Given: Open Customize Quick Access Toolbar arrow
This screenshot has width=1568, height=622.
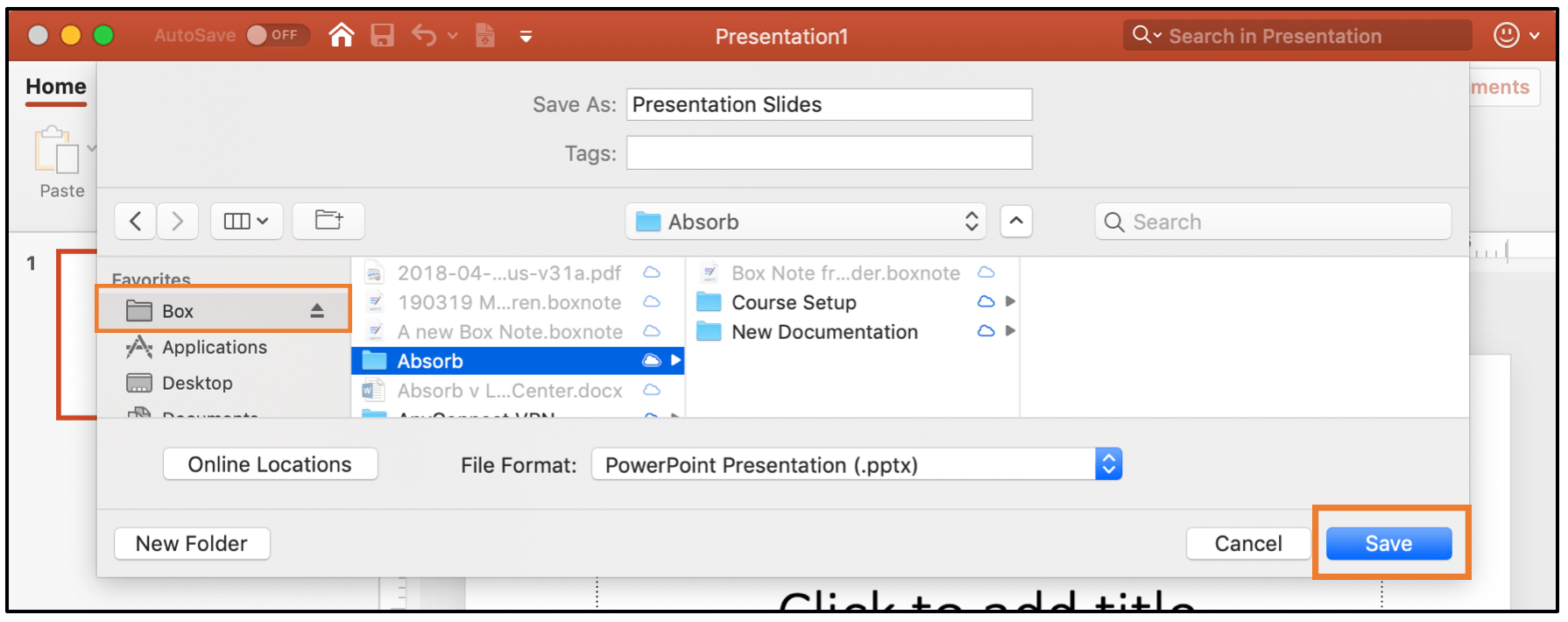Looking at the screenshot, I should [526, 36].
